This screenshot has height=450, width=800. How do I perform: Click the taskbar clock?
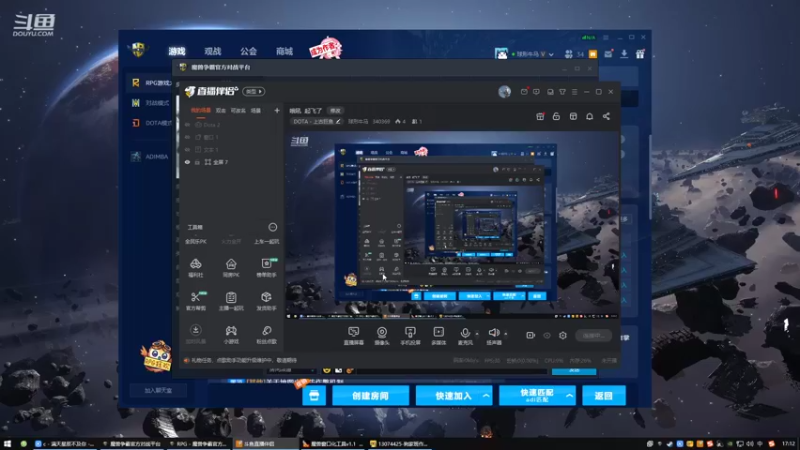(x=788, y=444)
